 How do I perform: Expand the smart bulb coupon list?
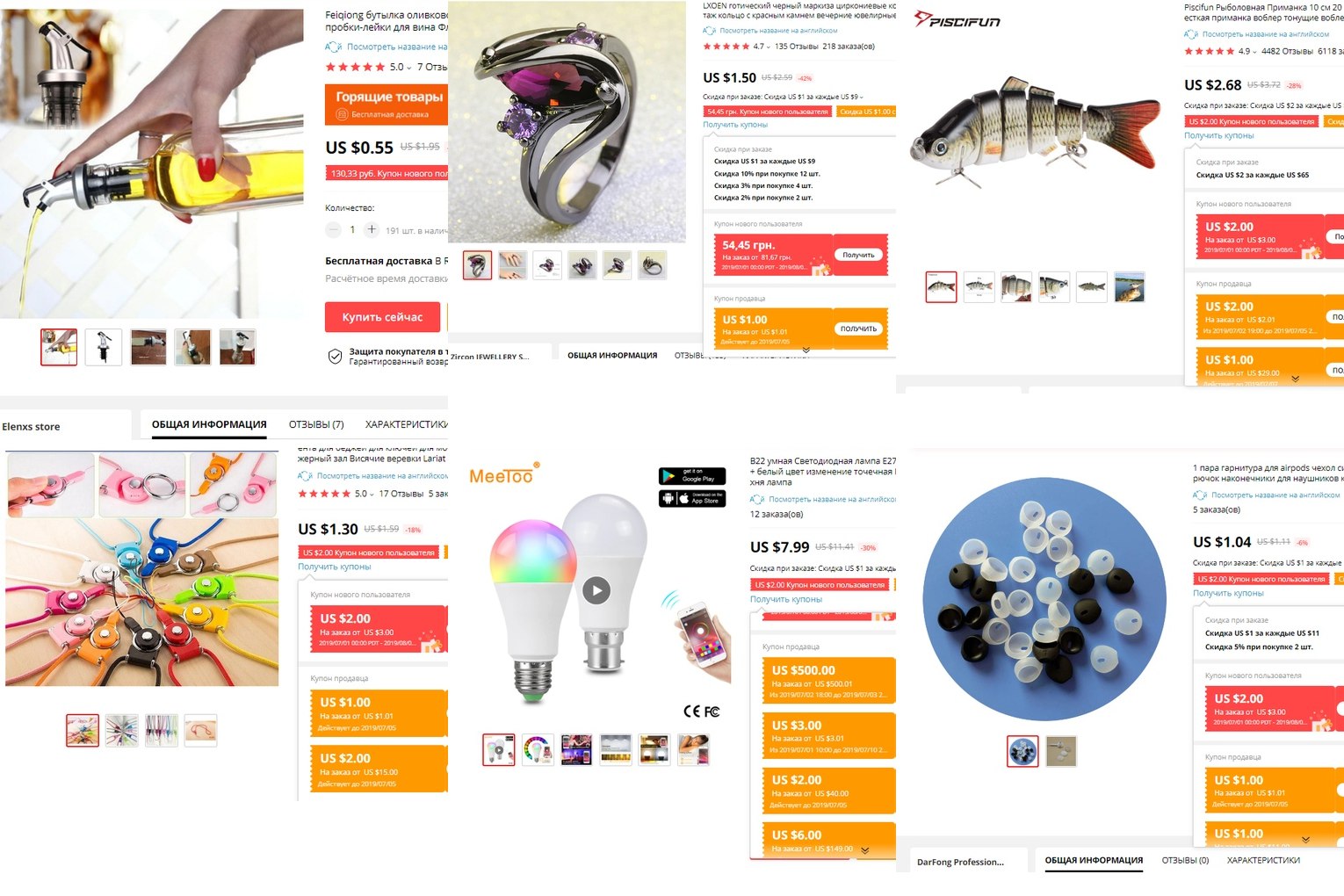pyautogui.click(x=865, y=850)
